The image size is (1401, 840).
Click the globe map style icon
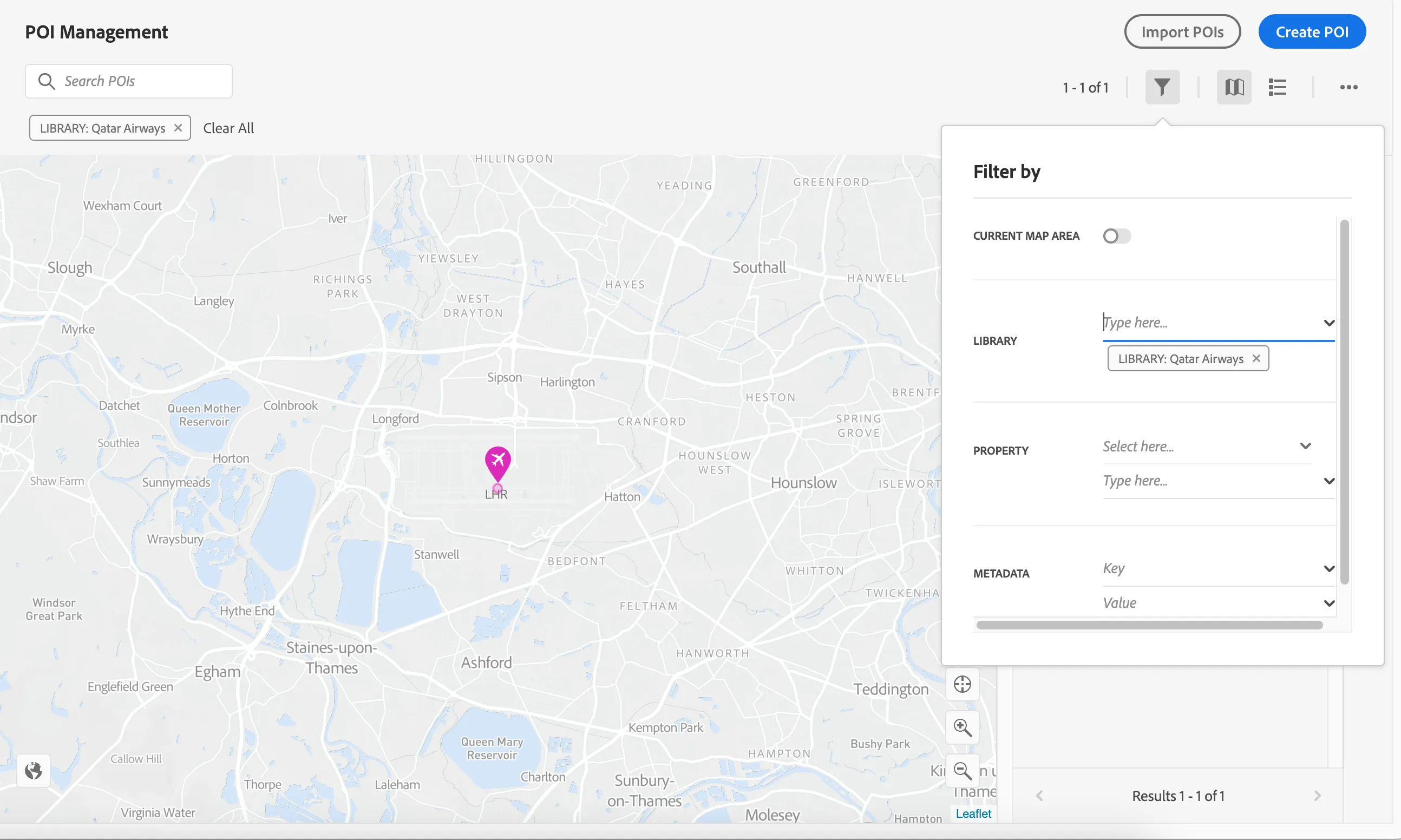tap(34, 770)
